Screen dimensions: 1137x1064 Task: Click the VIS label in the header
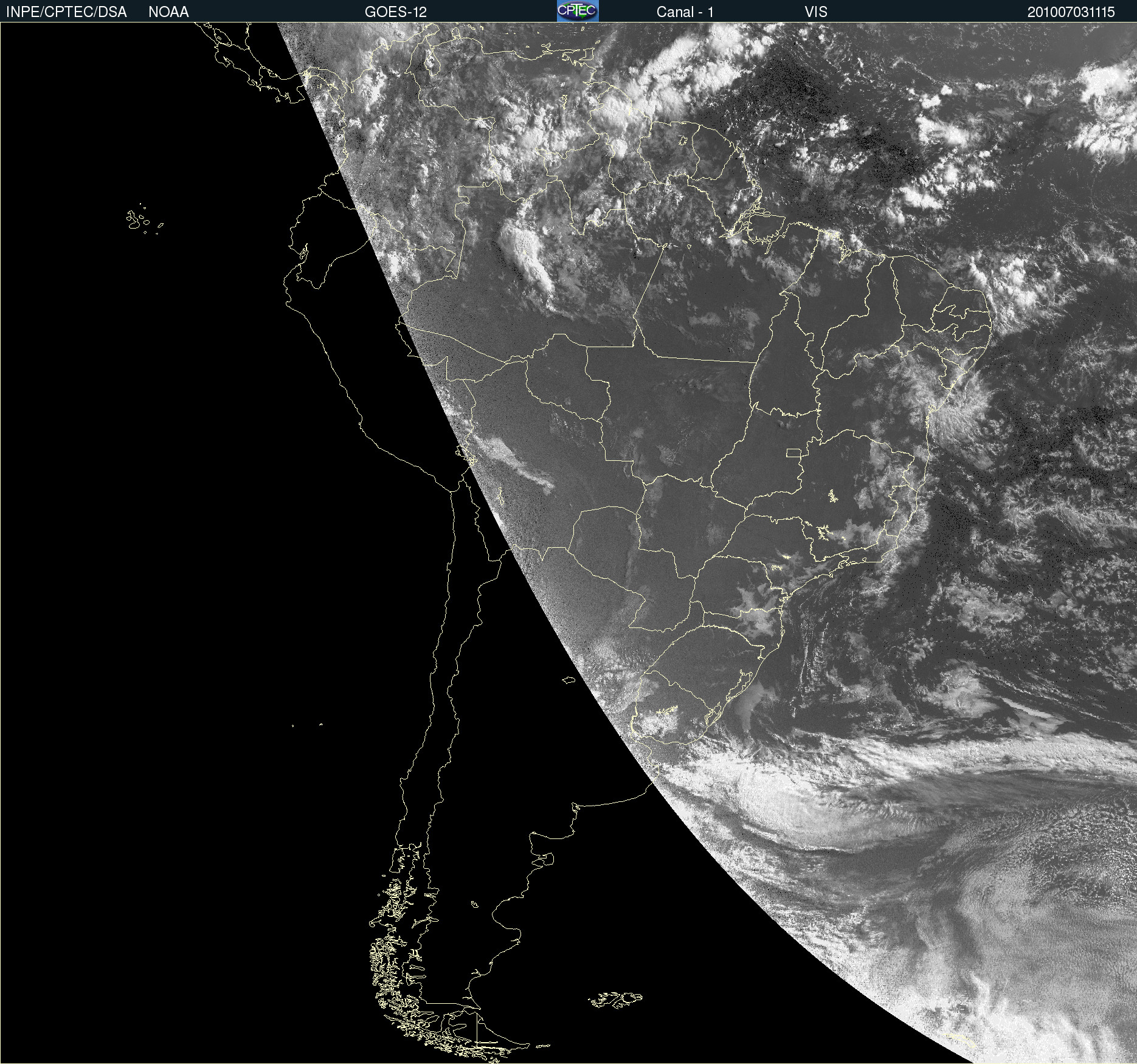pyautogui.click(x=816, y=12)
